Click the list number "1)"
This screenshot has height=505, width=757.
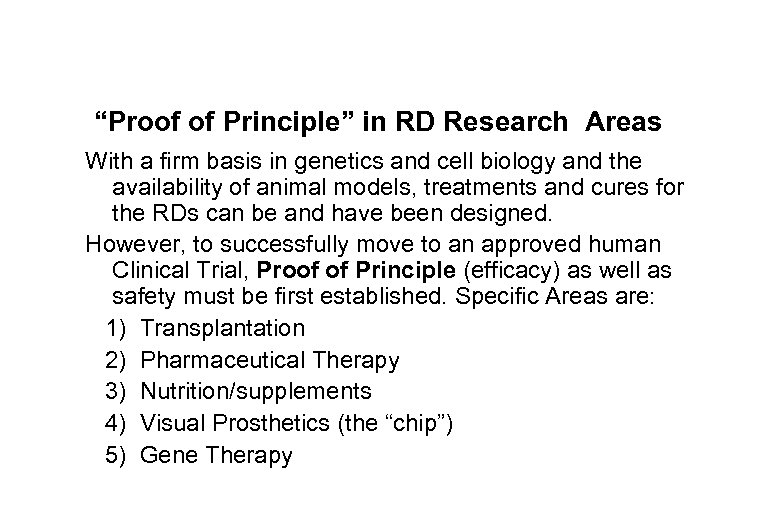pyautogui.click(x=117, y=328)
